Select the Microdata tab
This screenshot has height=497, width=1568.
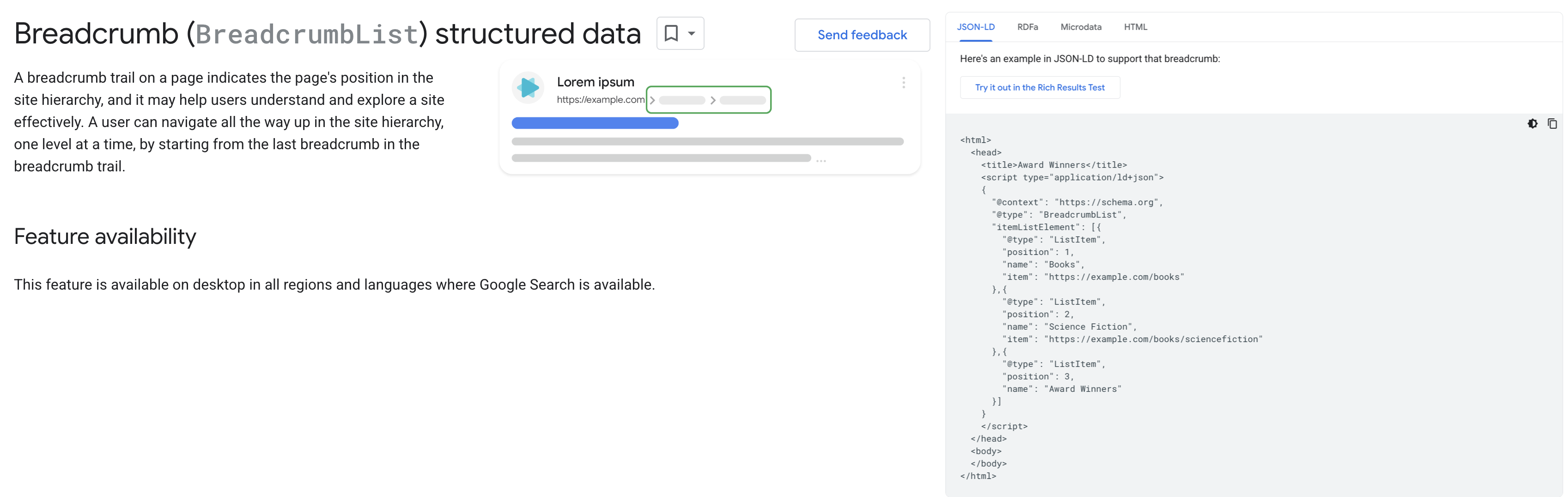click(1081, 27)
